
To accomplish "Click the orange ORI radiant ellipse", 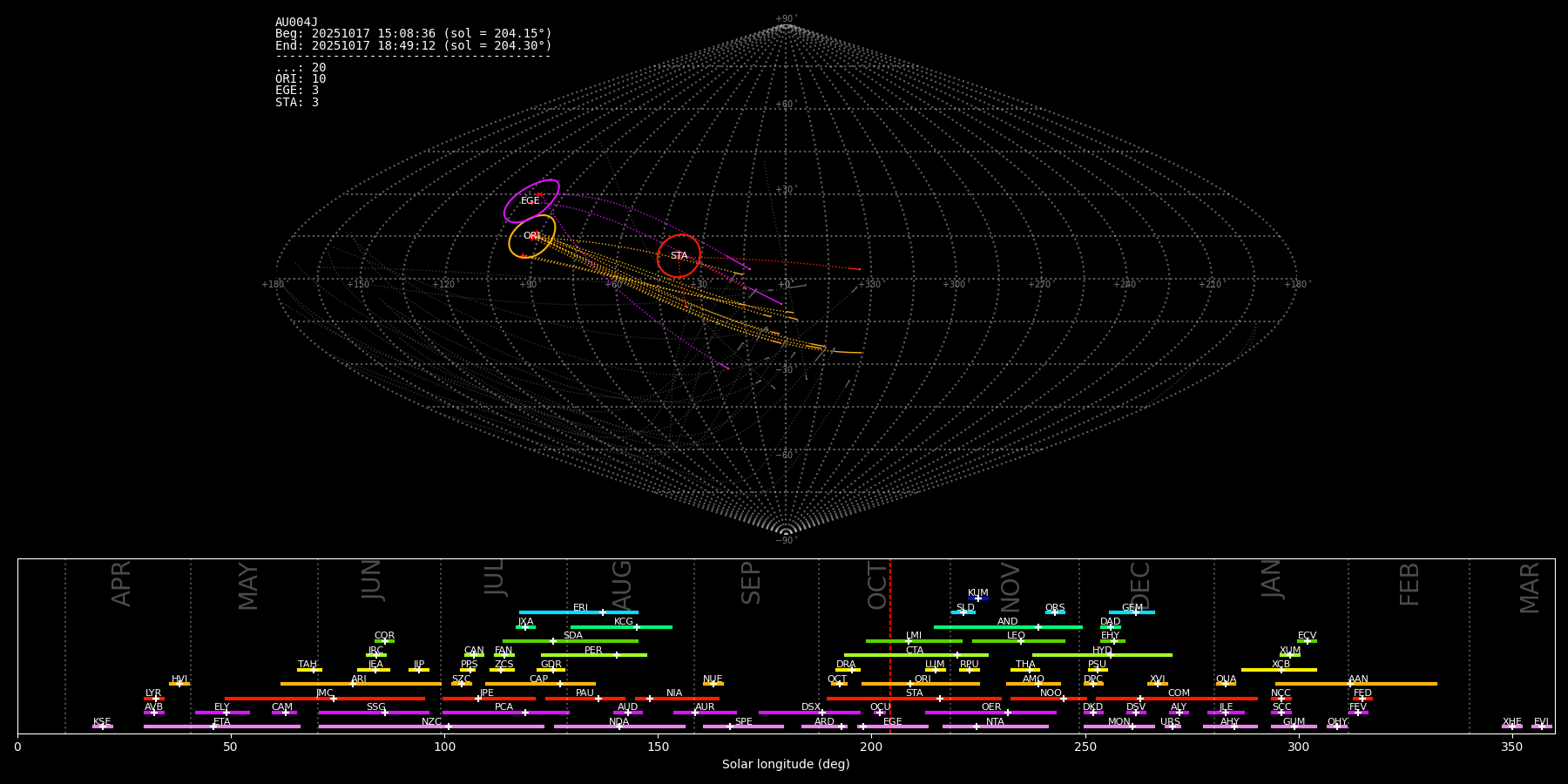I will [x=532, y=236].
